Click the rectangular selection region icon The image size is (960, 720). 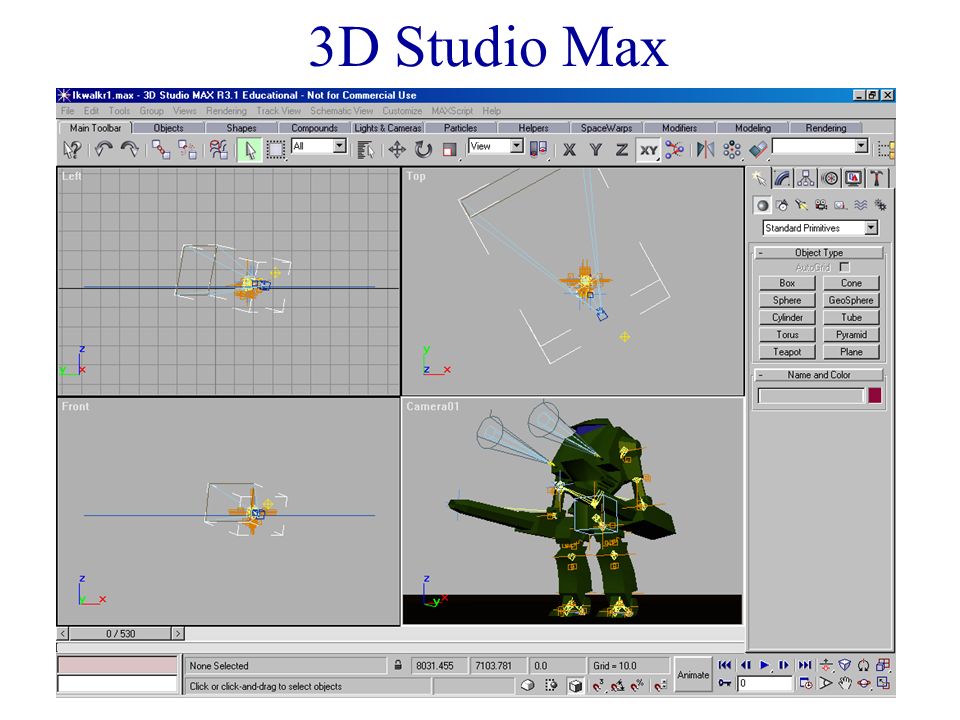coord(276,149)
